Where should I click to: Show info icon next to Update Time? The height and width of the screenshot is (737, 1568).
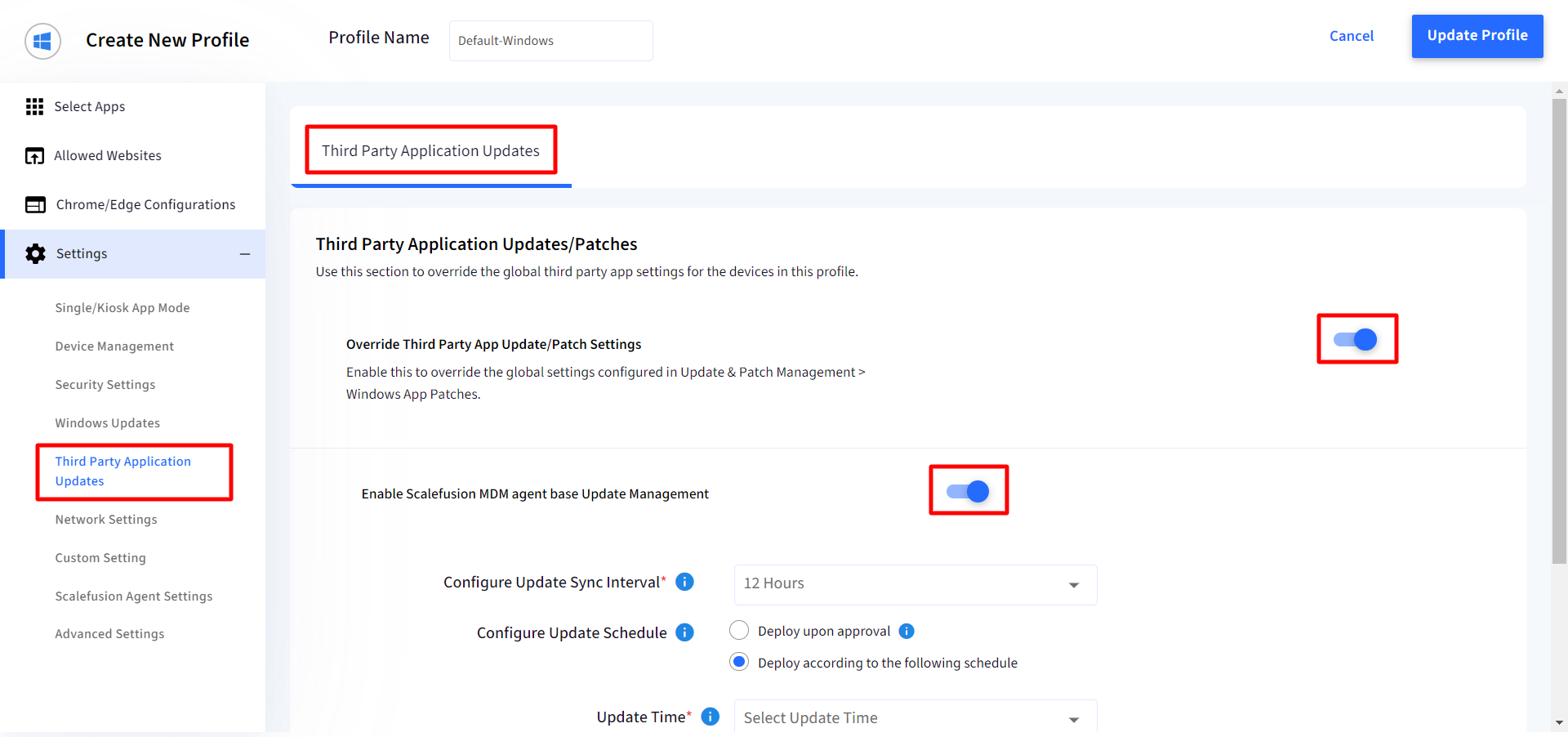[x=710, y=717]
